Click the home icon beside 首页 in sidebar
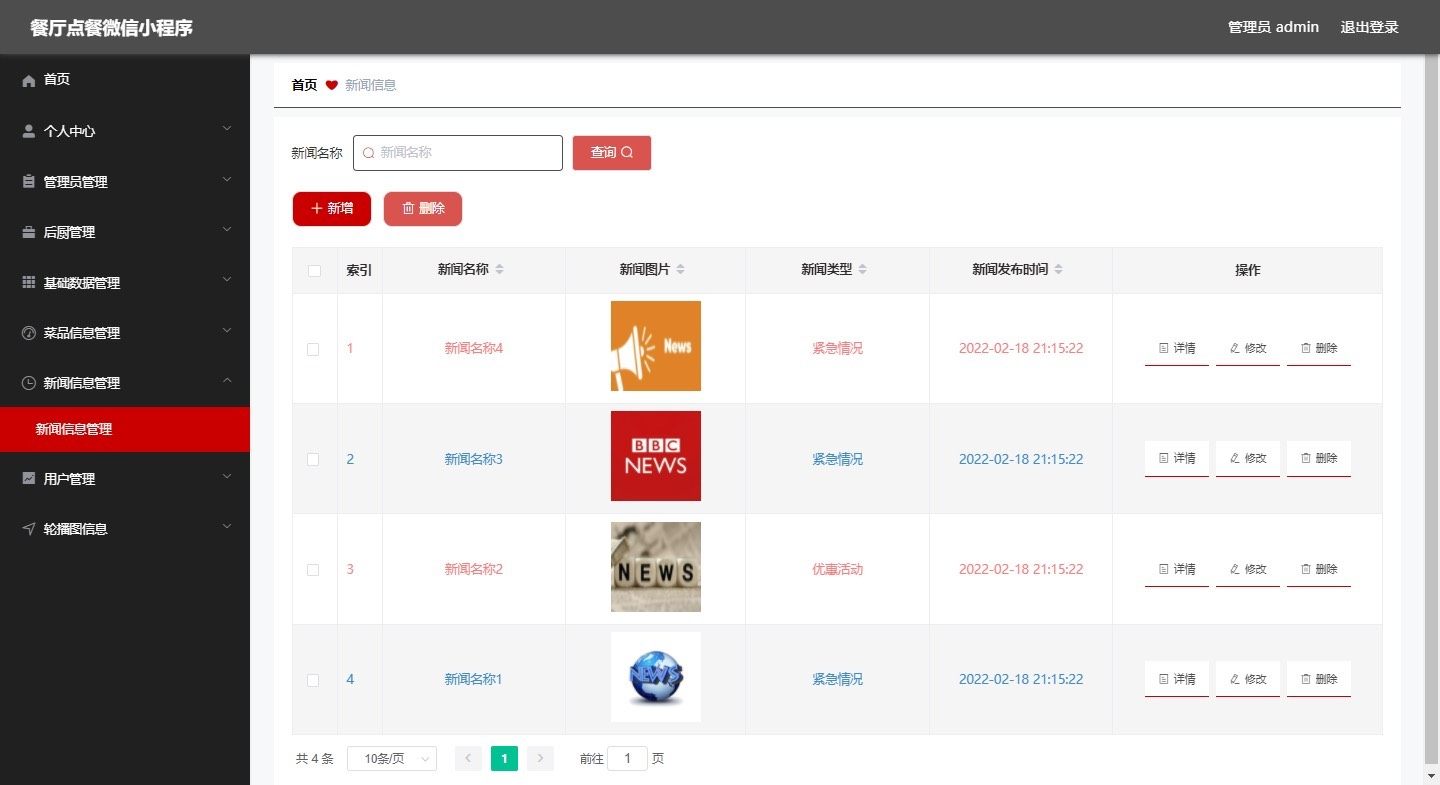 pyautogui.click(x=29, y=80)
